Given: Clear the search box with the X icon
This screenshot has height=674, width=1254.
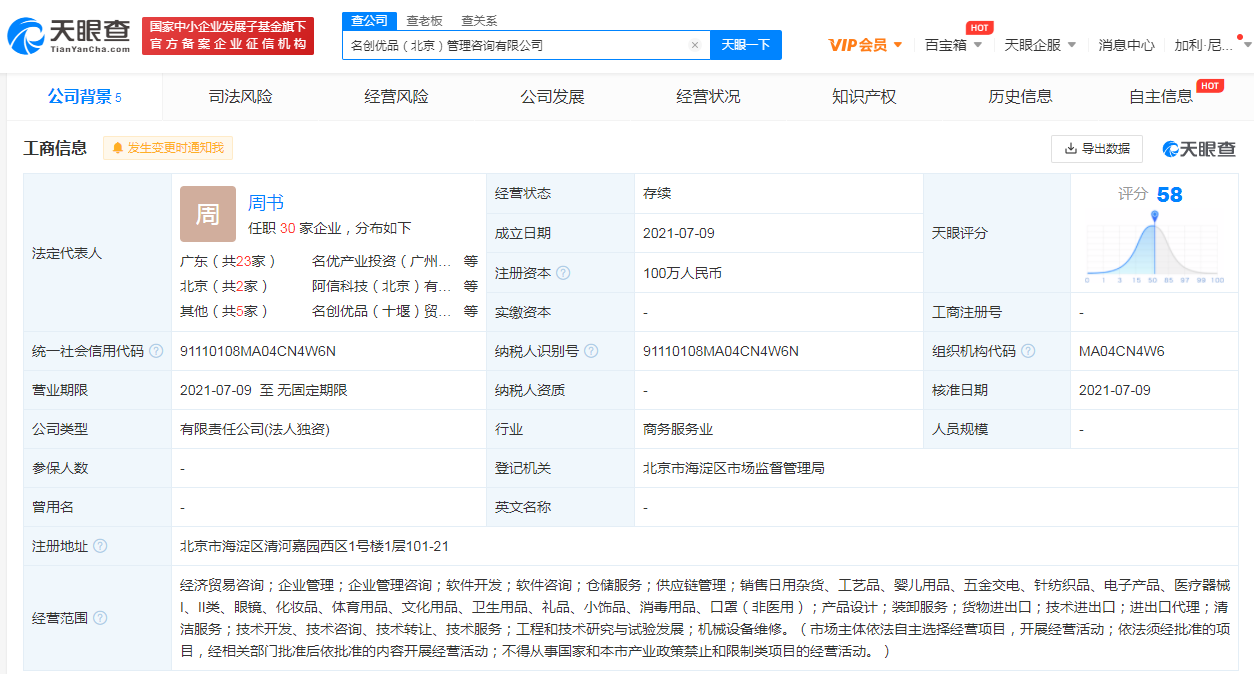Looking at the screenshot, I should [x=694, y=45].
